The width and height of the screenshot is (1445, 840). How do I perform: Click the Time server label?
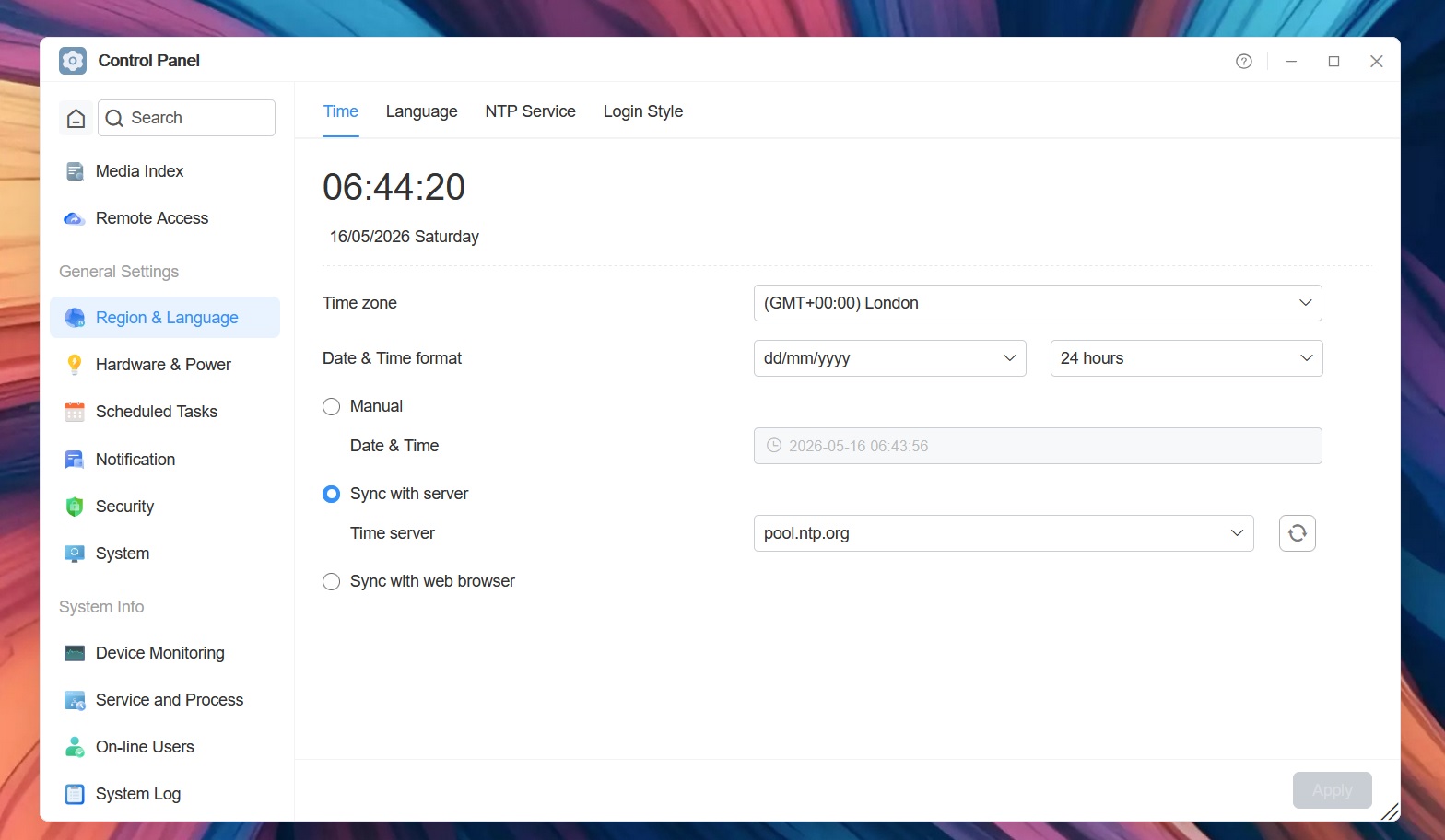pos(392,533)
